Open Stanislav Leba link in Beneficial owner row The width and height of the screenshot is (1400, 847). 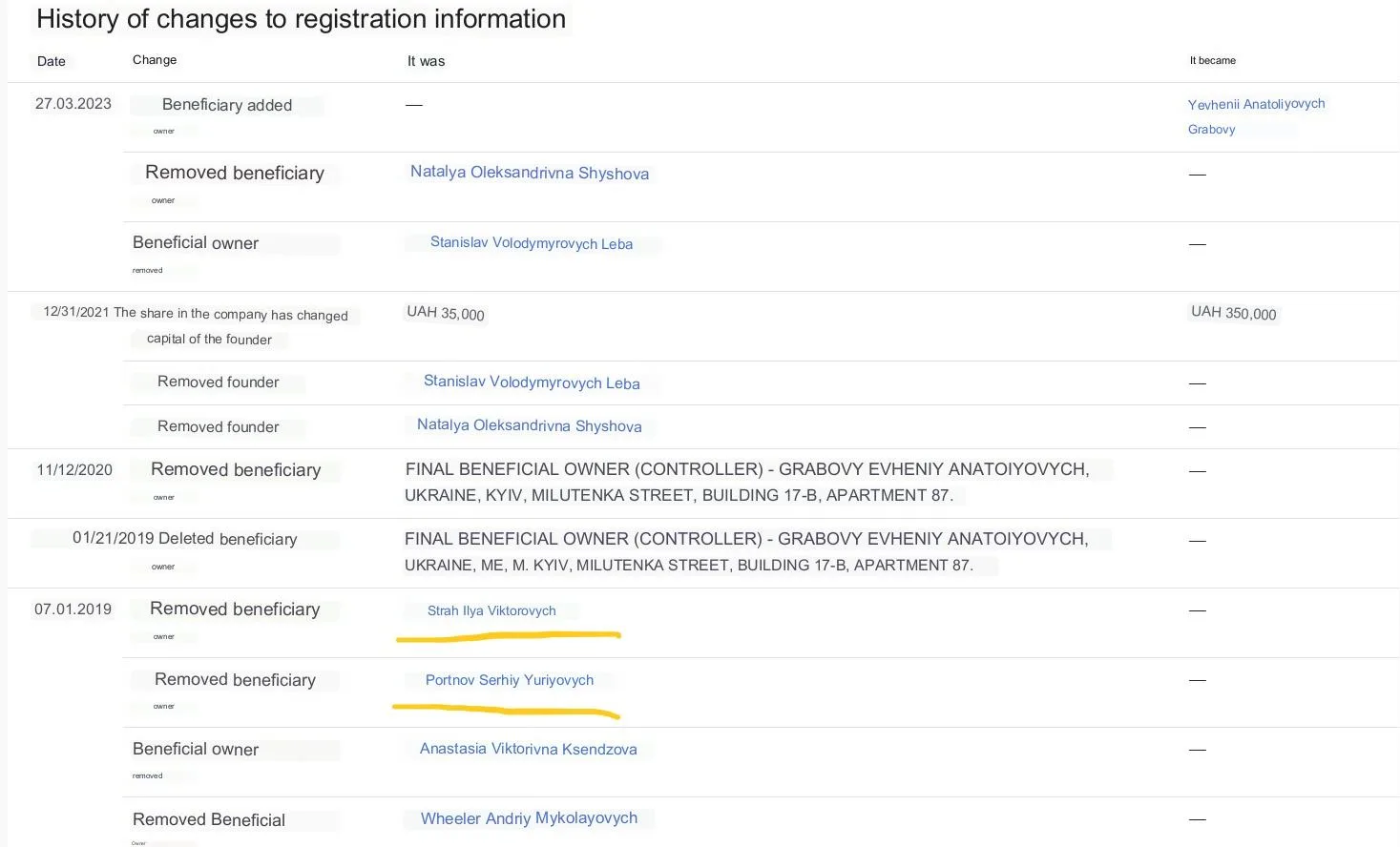pyautogui.click(x=532, y=243)
